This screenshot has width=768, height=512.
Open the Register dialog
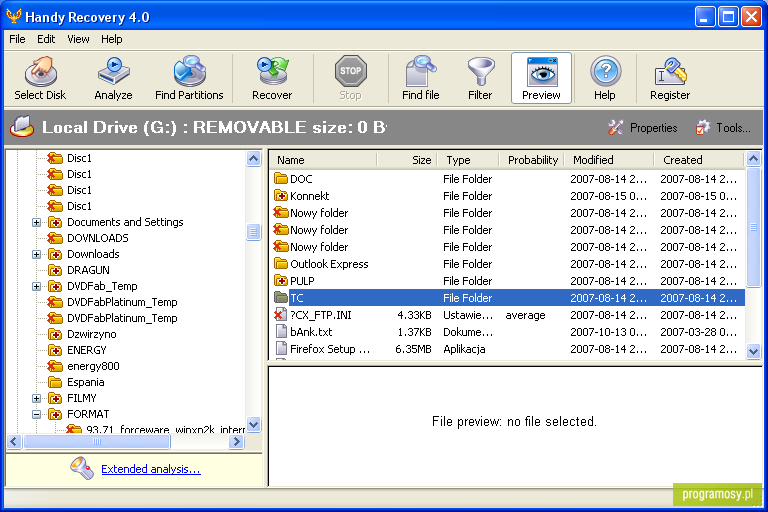coord(670,78)
